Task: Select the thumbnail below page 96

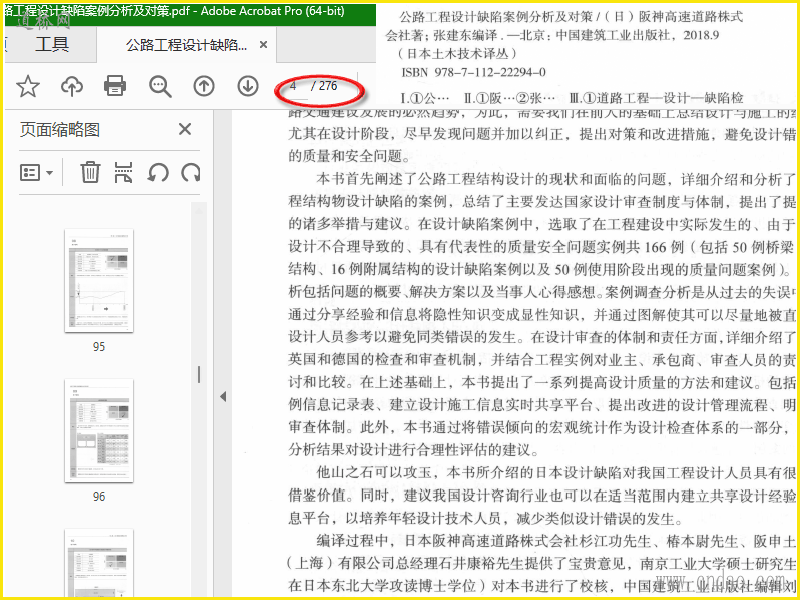Action: 99,563
